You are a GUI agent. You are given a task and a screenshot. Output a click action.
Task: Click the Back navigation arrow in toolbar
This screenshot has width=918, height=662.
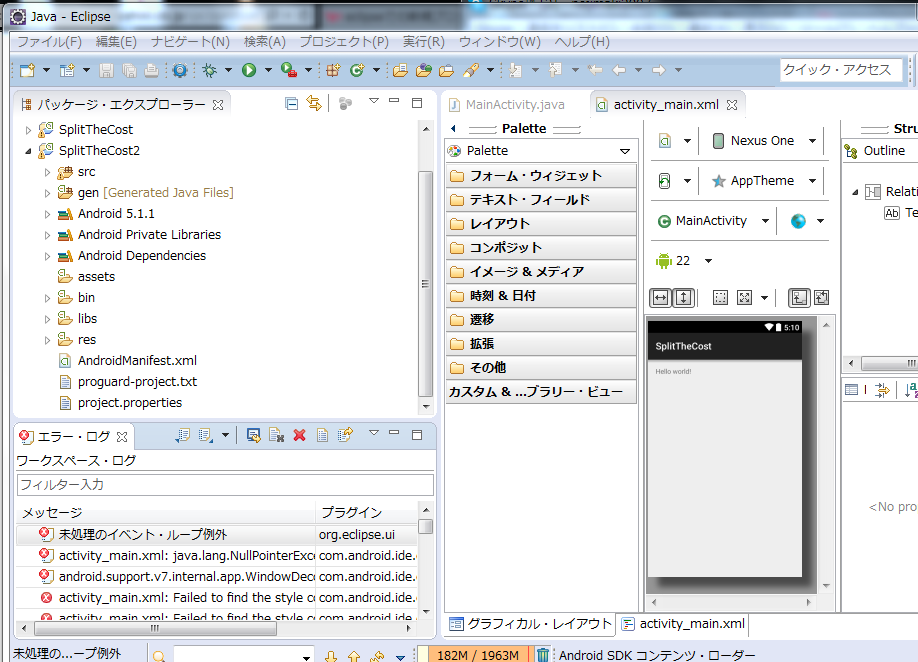(619, 70)
